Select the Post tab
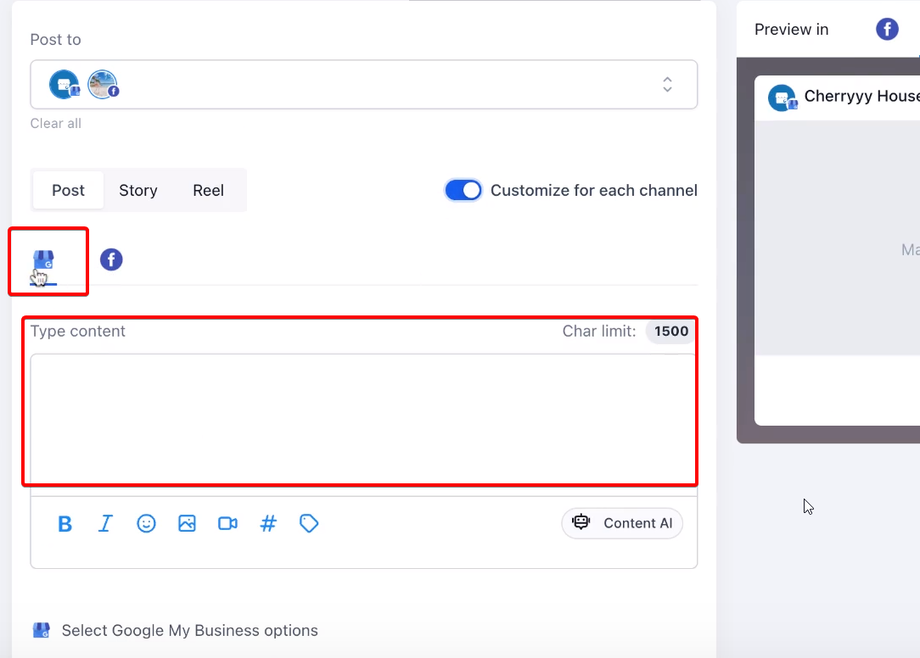Image resolution: width=920 pixels, height=658 pixels. click(68, 190)
